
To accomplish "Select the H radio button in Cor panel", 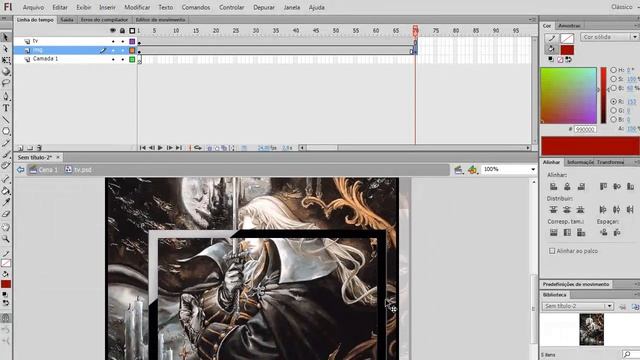I will pyautogui.click(x=613, y=70).
